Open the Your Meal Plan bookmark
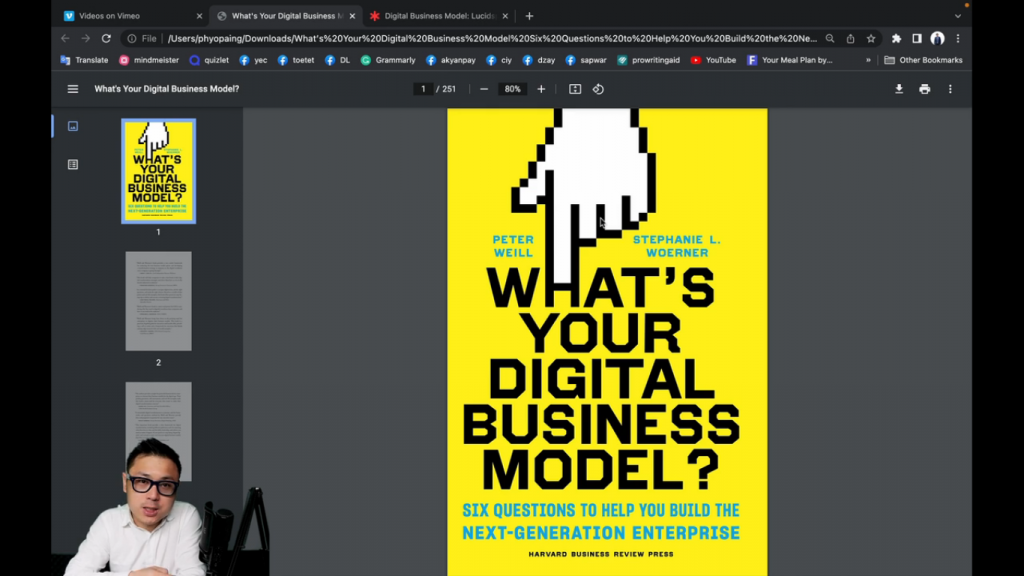The image size is (1024, 576). pyautogui.click(x=790, y=60)
